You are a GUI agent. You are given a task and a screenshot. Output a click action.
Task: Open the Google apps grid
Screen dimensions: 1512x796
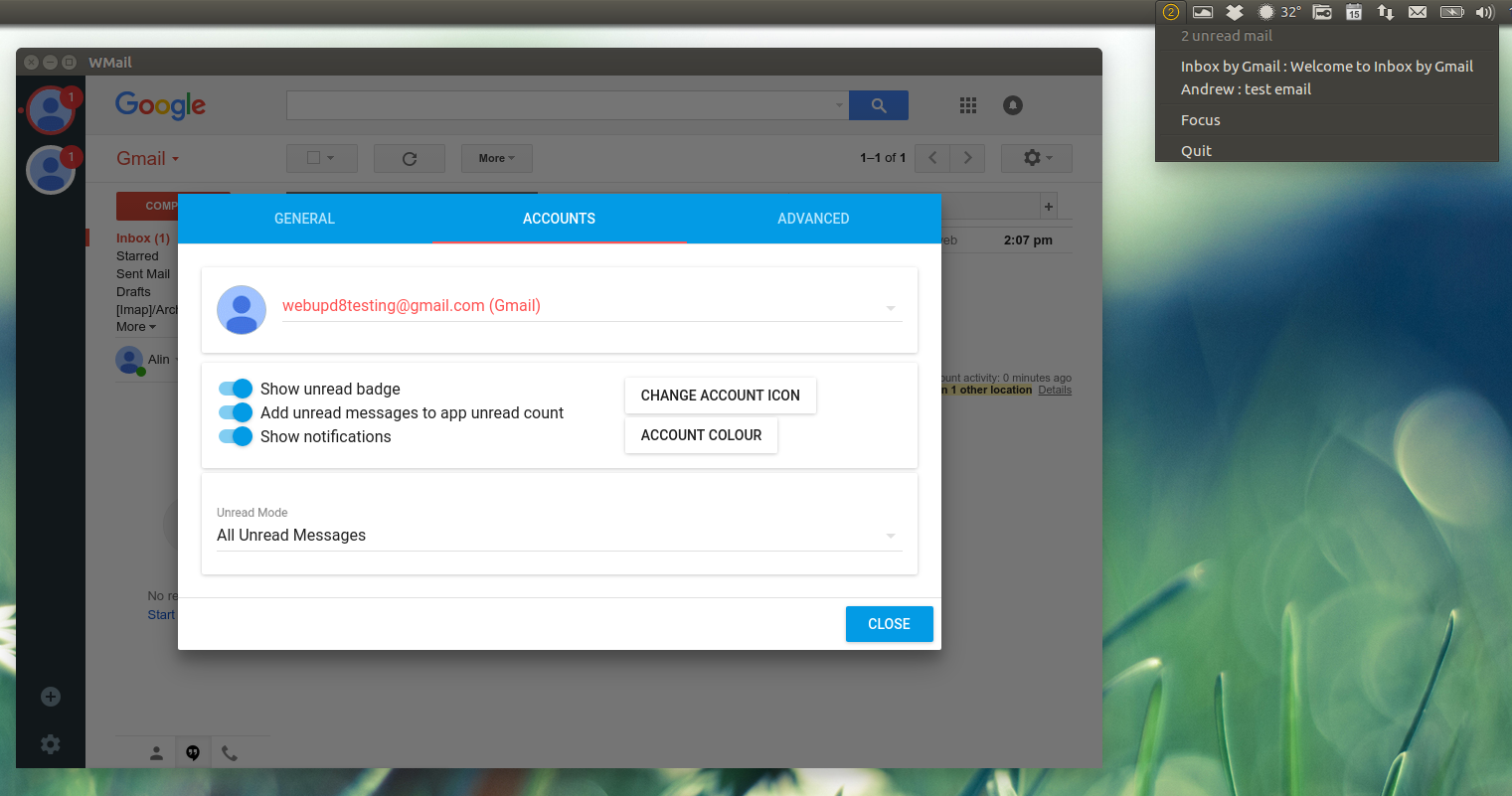coord(967,104)
